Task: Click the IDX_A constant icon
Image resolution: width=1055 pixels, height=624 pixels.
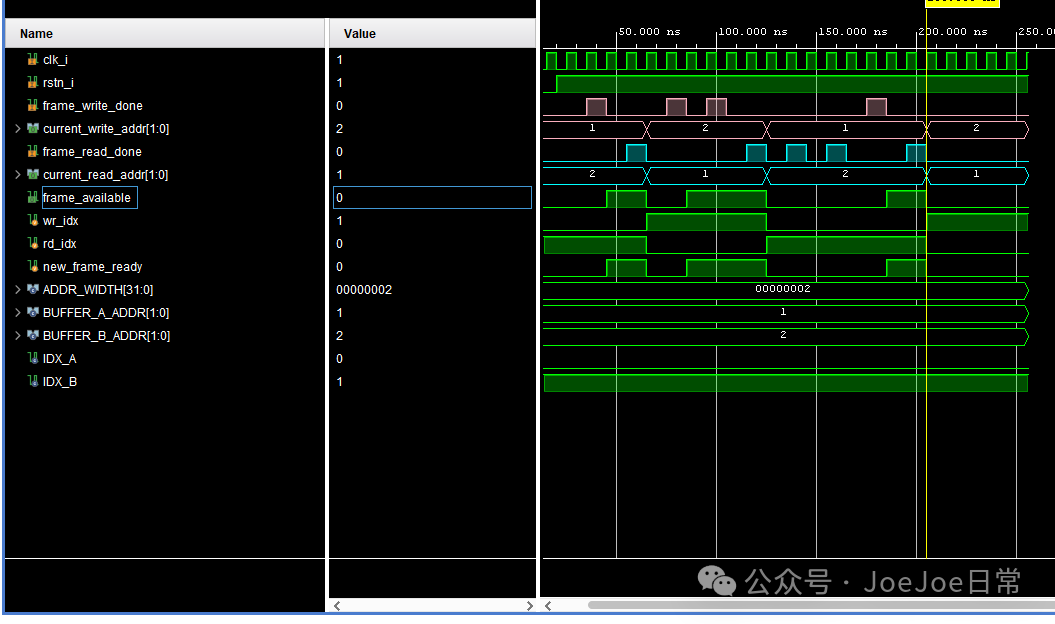Action: 32,358
